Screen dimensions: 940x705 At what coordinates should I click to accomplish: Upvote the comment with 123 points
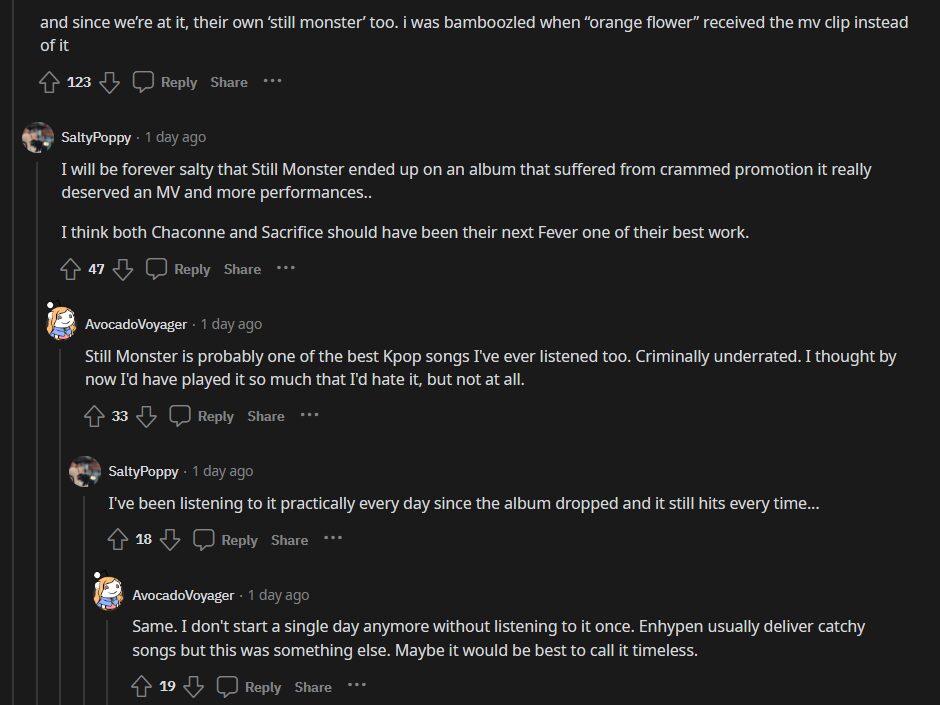click(49, 82)
